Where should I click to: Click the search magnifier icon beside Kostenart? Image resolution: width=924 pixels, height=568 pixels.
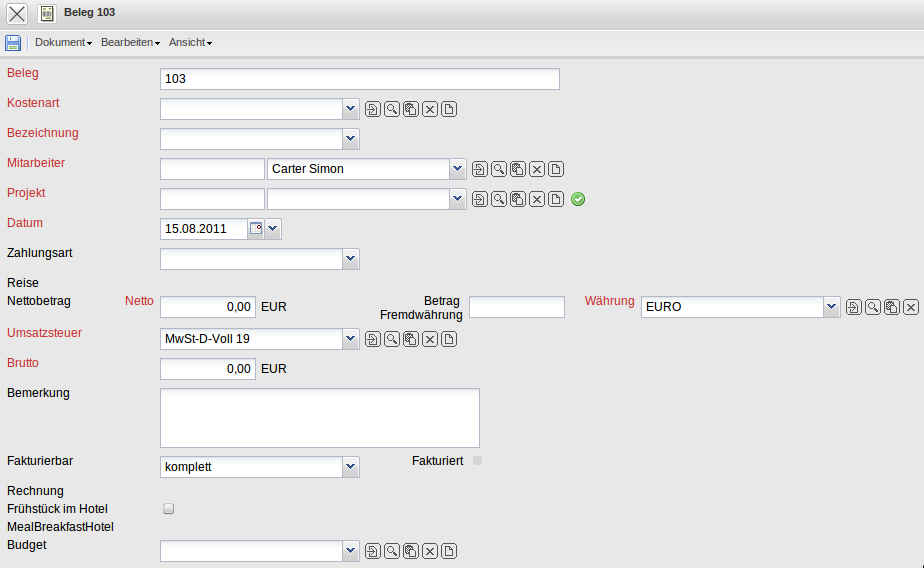coord(392,109)
